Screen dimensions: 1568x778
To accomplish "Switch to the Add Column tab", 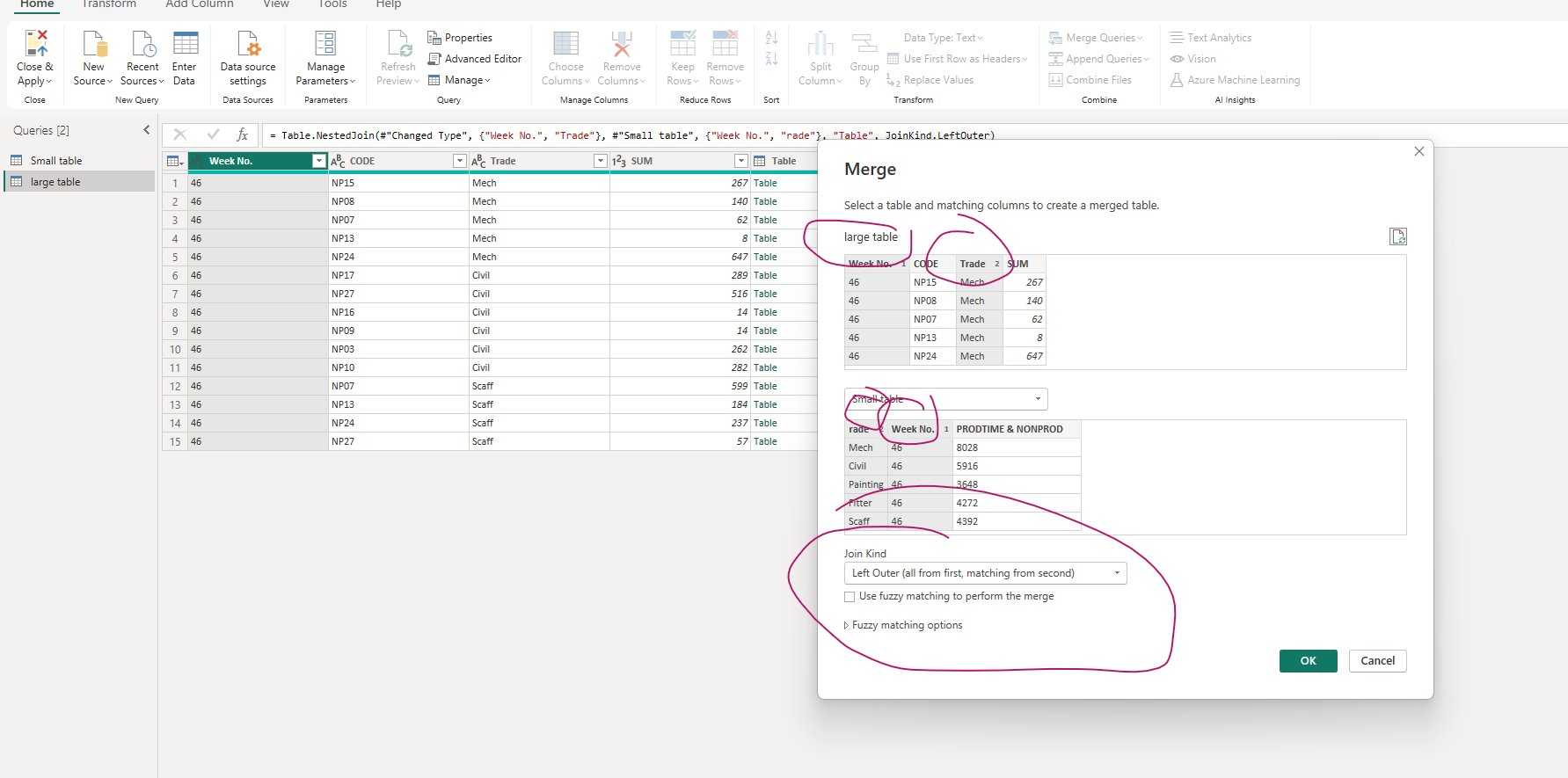I will [200, 4].
